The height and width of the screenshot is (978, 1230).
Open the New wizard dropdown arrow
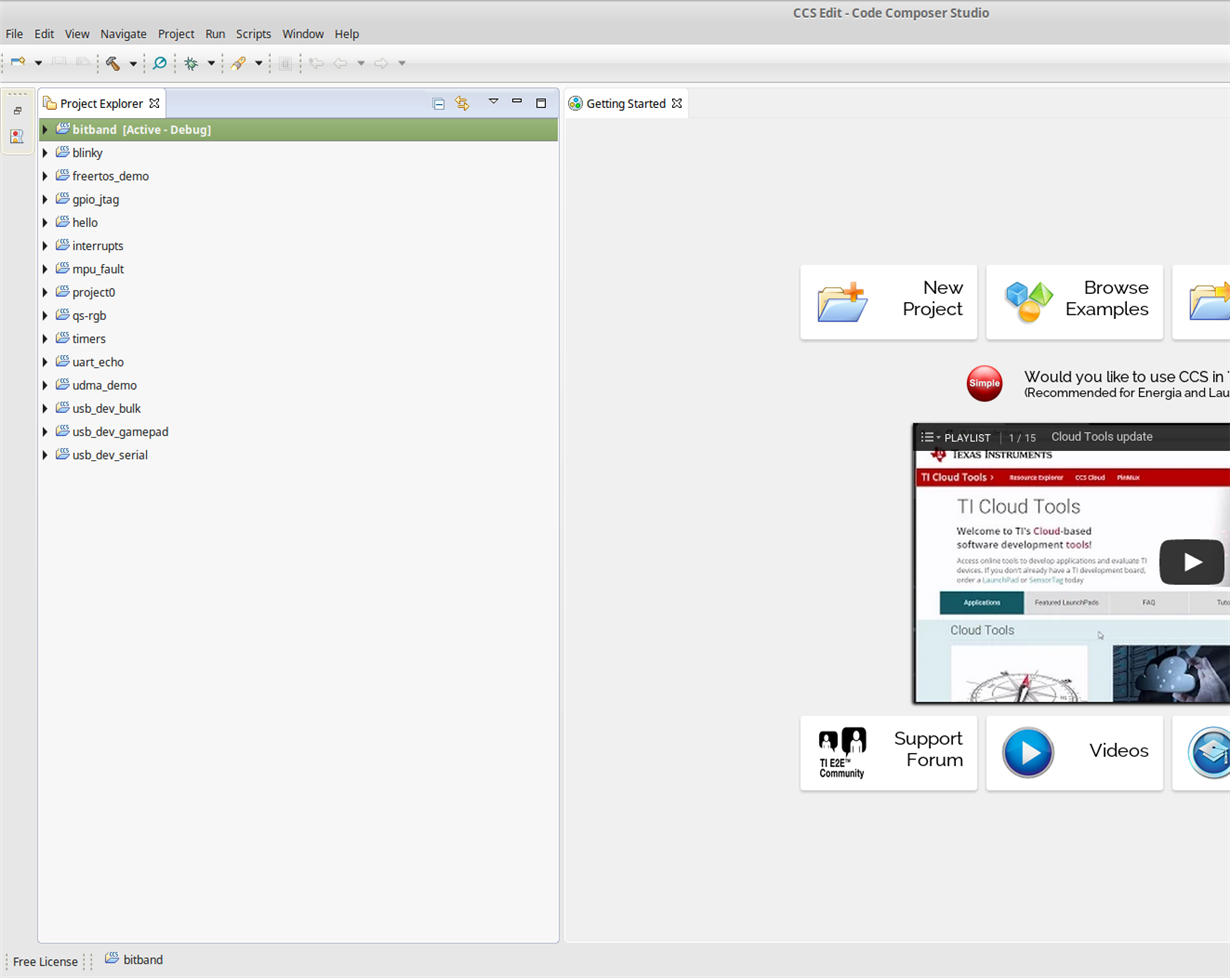click(38, 63)
